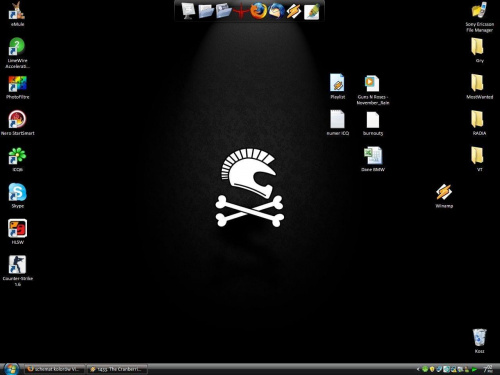Viewport: 500px width, 375px height.
Task: Click the green play-arrow tray icon
Action: tap(474, 369)
